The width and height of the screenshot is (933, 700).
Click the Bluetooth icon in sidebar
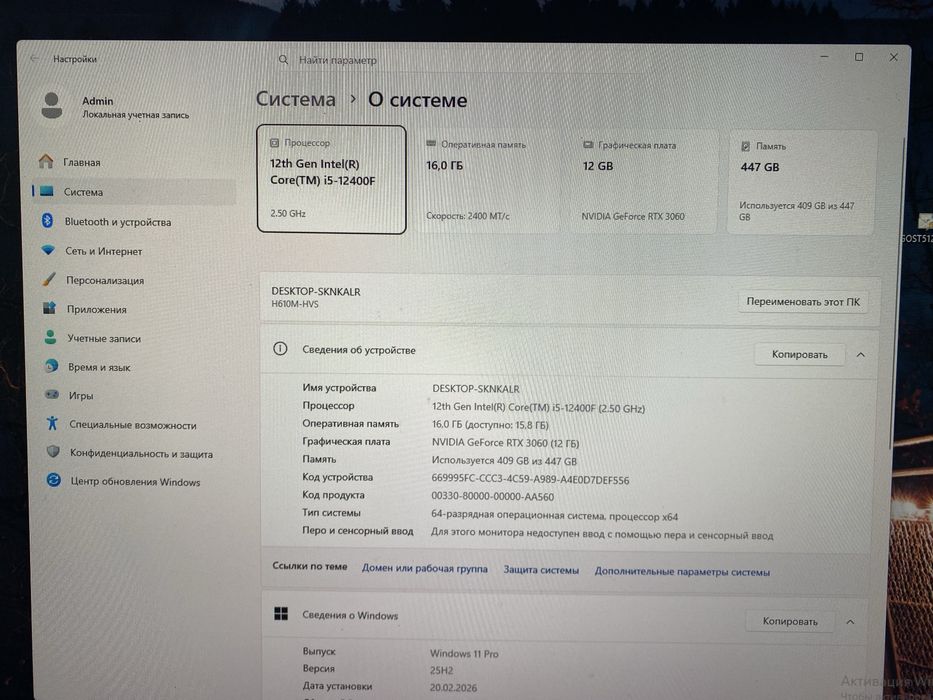click(48, 221)
